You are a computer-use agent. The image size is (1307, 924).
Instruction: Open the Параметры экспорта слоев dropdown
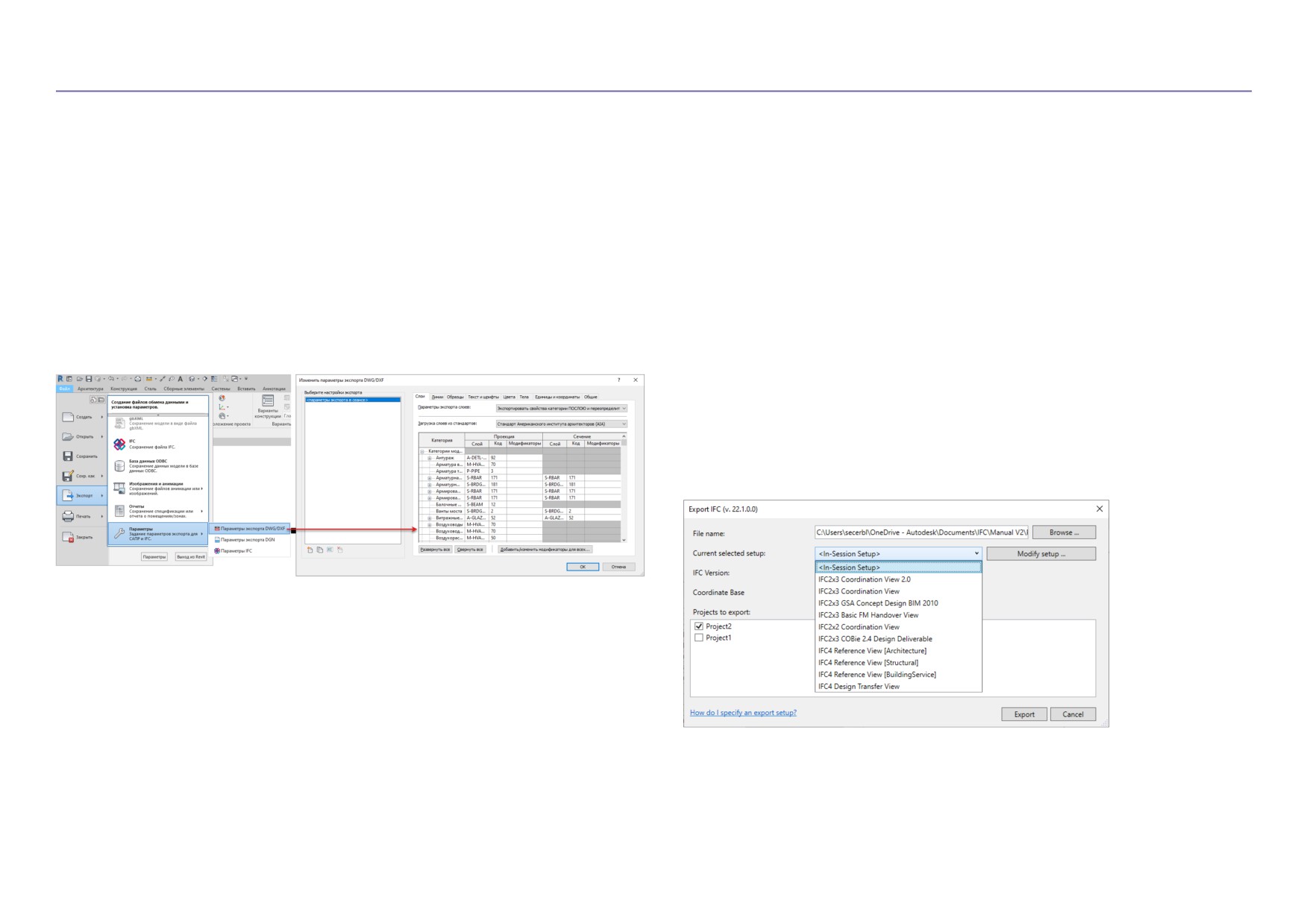point(562,409)
